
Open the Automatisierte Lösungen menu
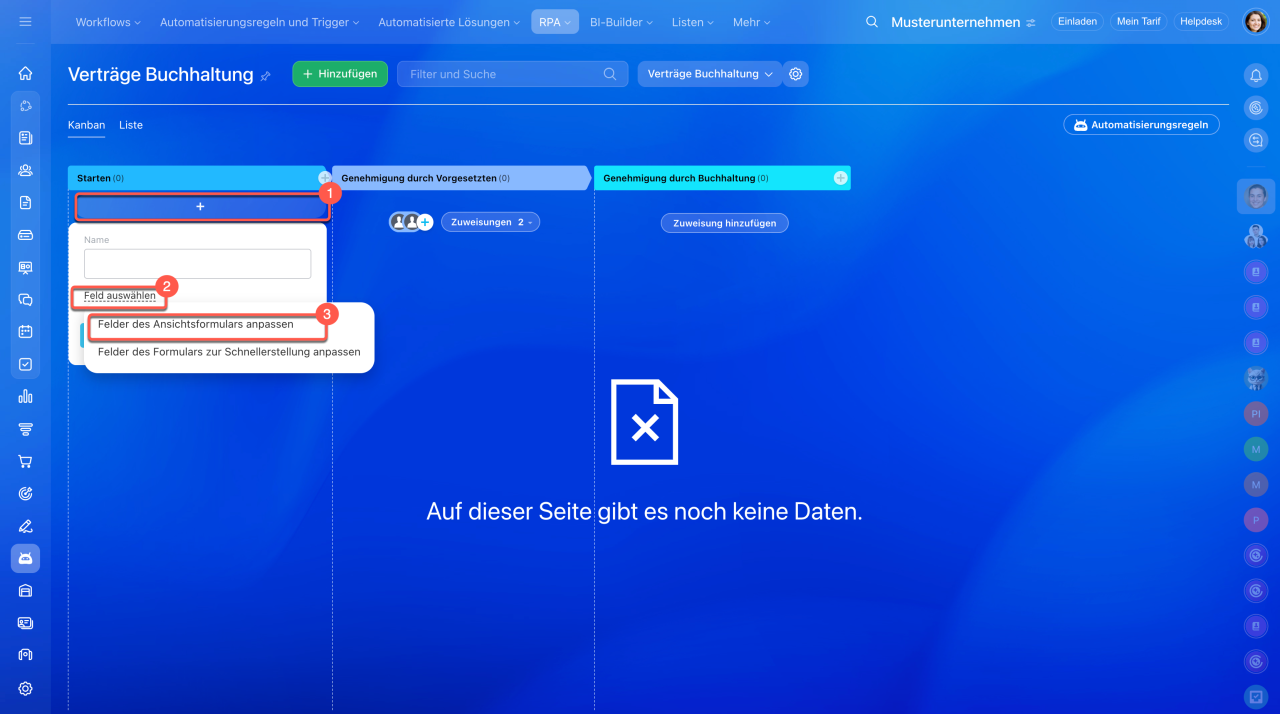tap(448, 22)
